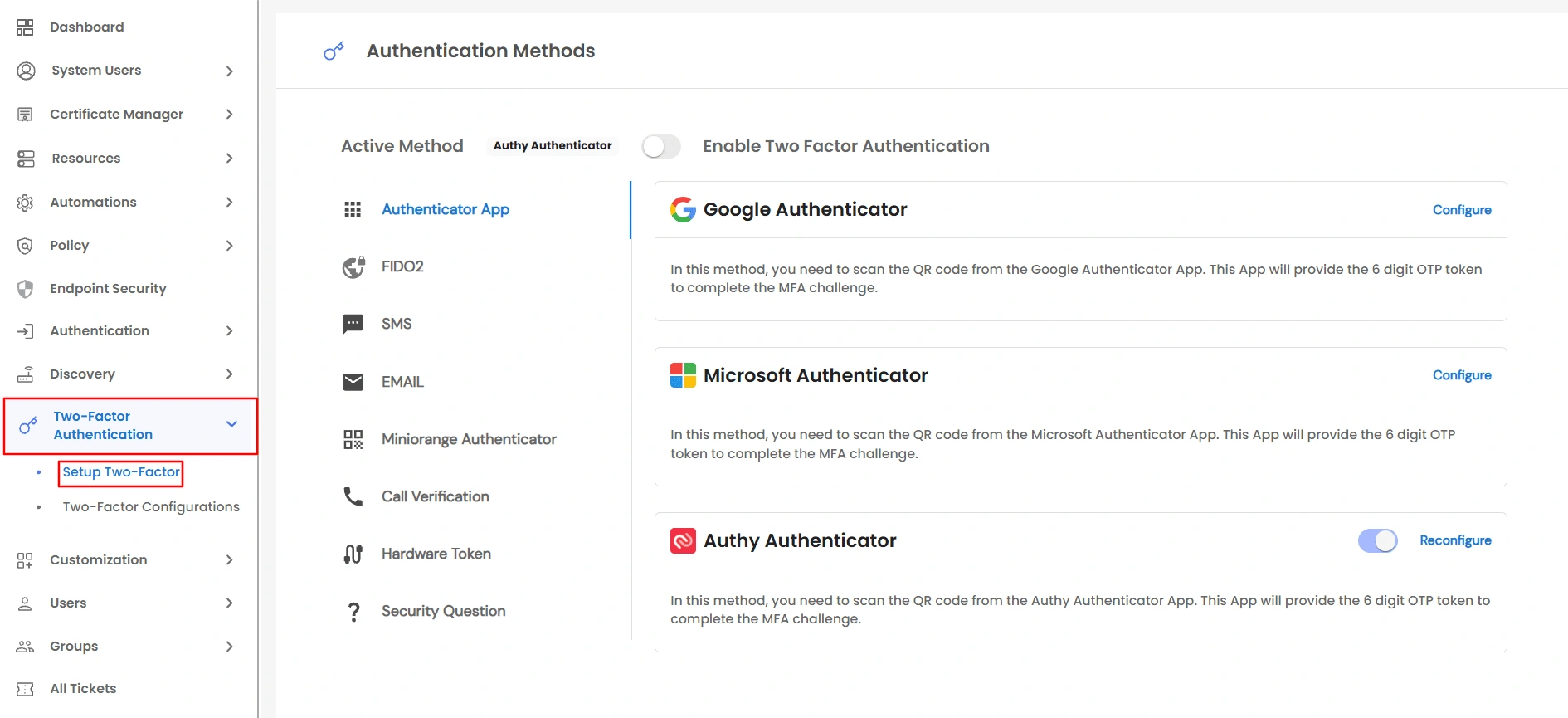Expand the Users chevron

pos(230,603)
